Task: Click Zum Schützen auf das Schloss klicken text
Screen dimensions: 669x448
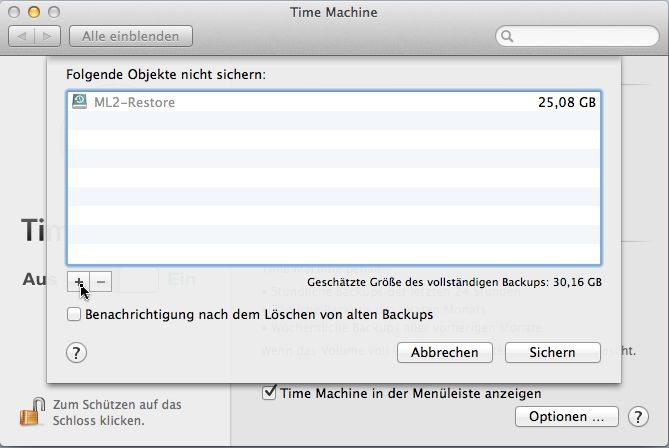Action: 117,413
